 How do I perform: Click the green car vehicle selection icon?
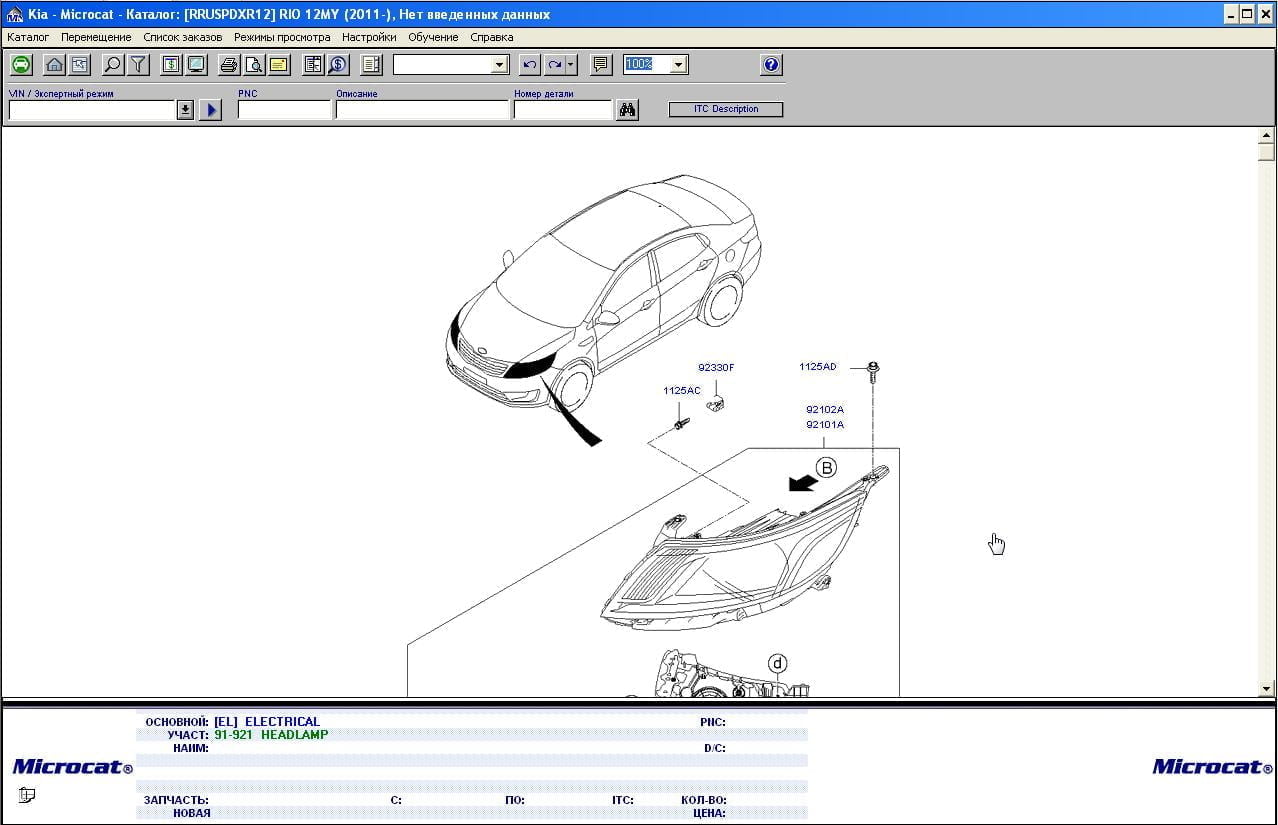click(x=21, y=65)
